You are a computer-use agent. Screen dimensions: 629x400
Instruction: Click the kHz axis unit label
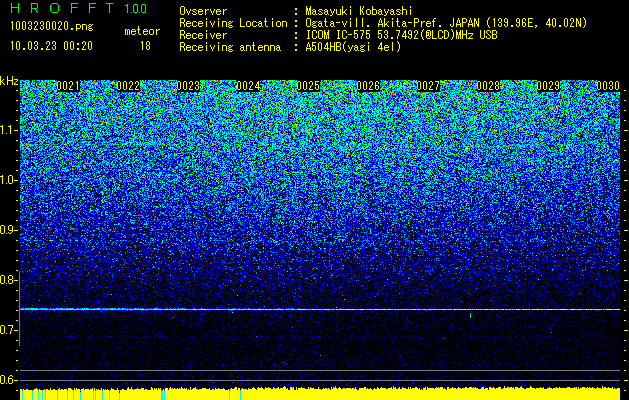click(x=9, y=81)
